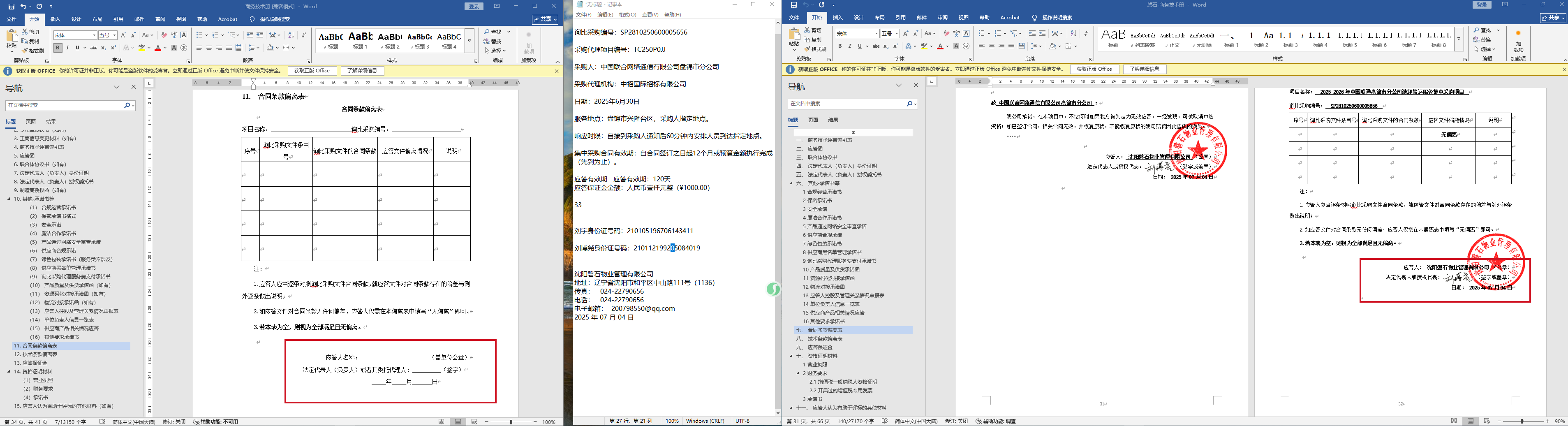1568x426 pixels.
Task: Click 获取正版 Office button in 商务技术册 window
Action: [x=312, y=71]
